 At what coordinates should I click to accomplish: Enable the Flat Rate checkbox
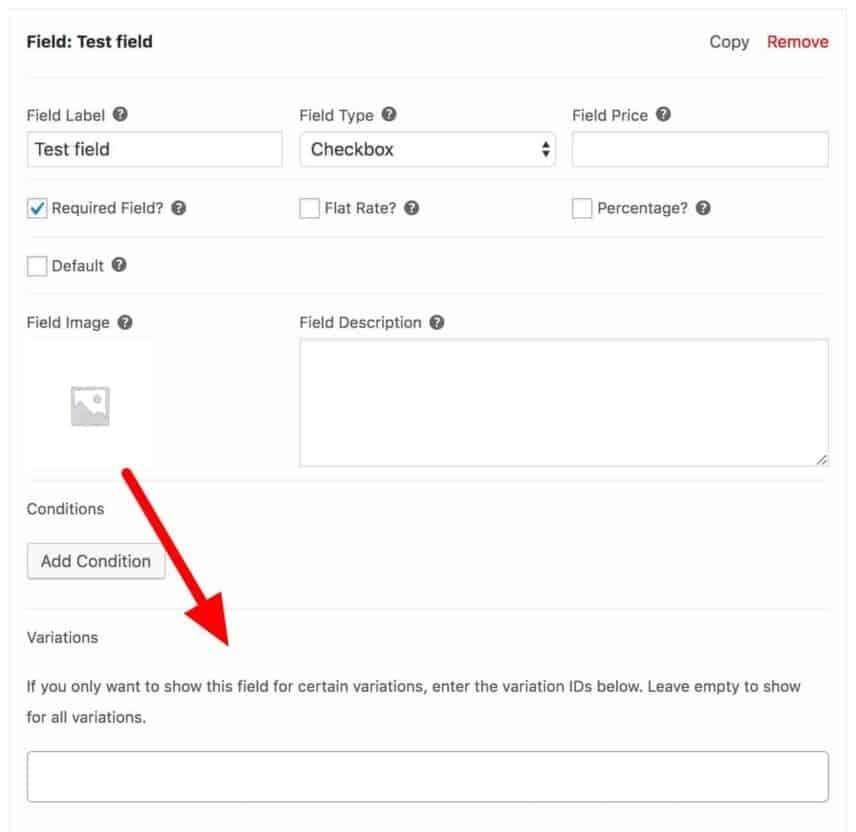[309, 208]
